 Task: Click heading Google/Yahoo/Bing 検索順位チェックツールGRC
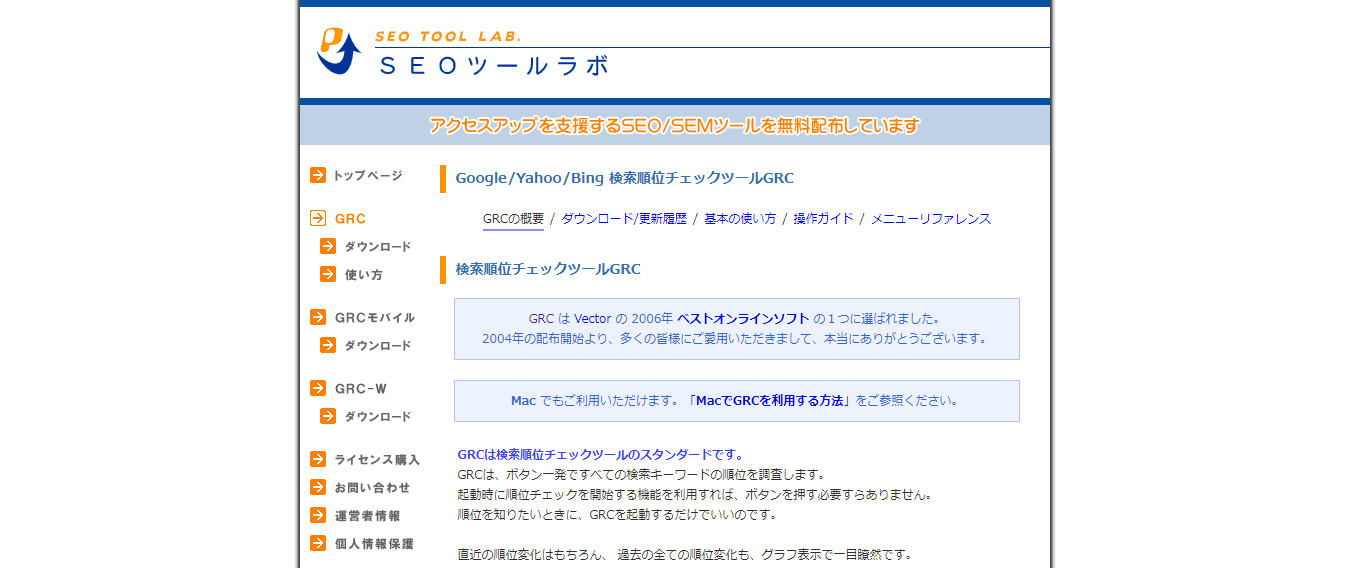click(x=624, y=178)
